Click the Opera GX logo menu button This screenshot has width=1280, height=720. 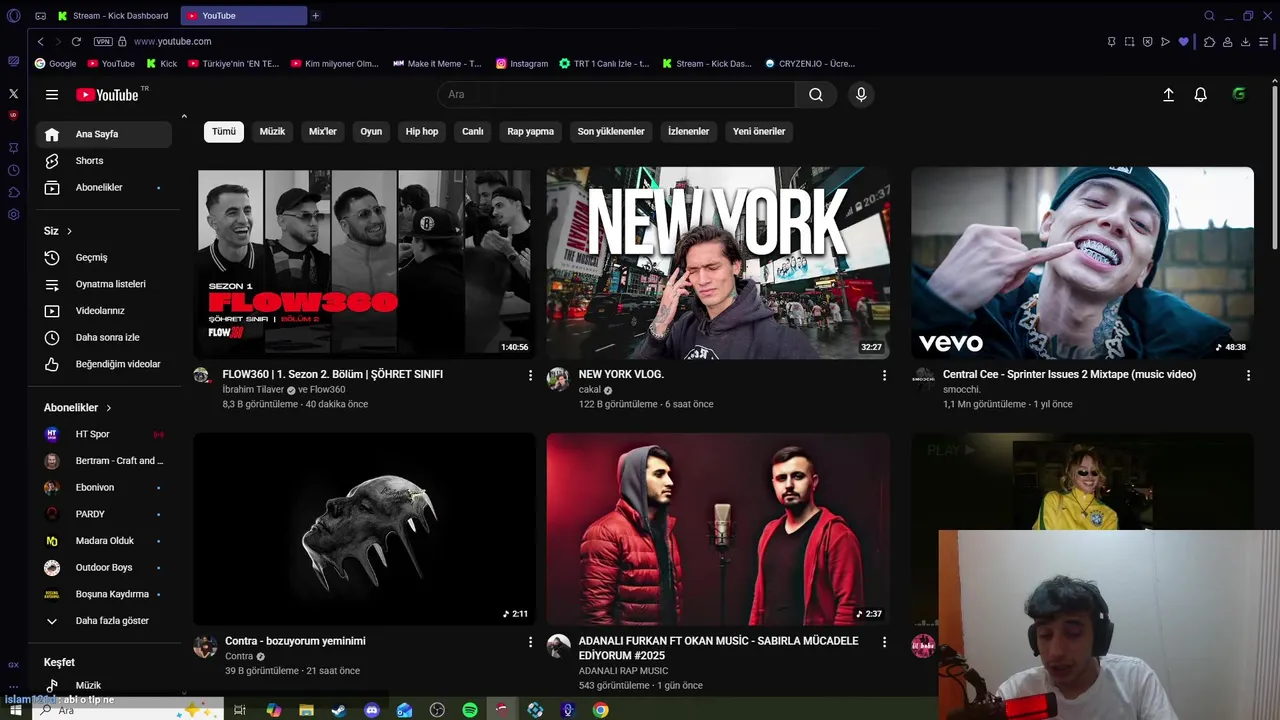click(x=13, y=15)
